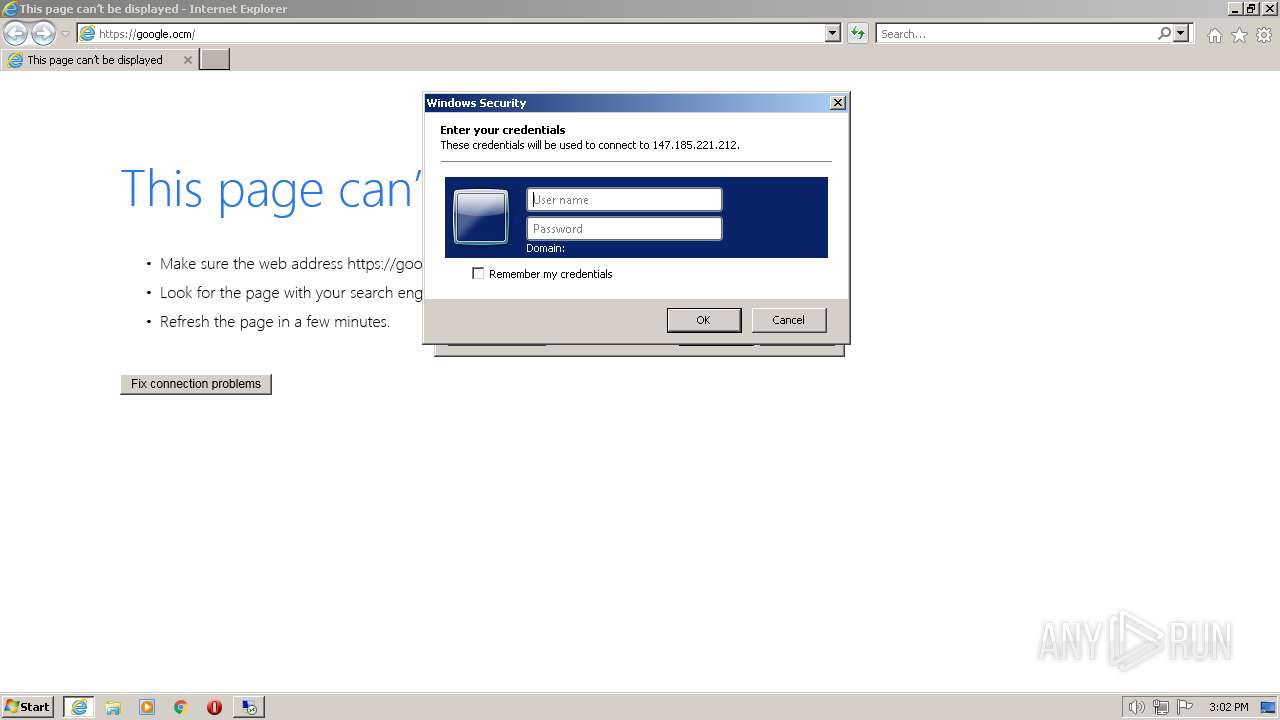The width and height of the screenshot is (1280, 720).
Task: Click the User name field in Windows Security
Action: click(x=624, y=199)
